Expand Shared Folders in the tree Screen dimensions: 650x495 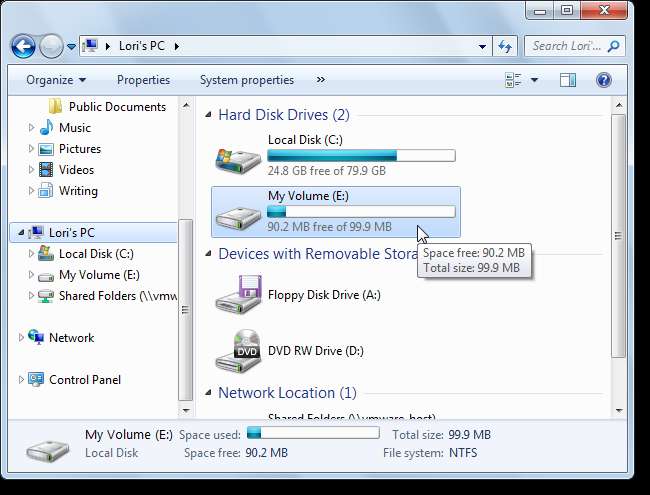click(x=31, y=296)
